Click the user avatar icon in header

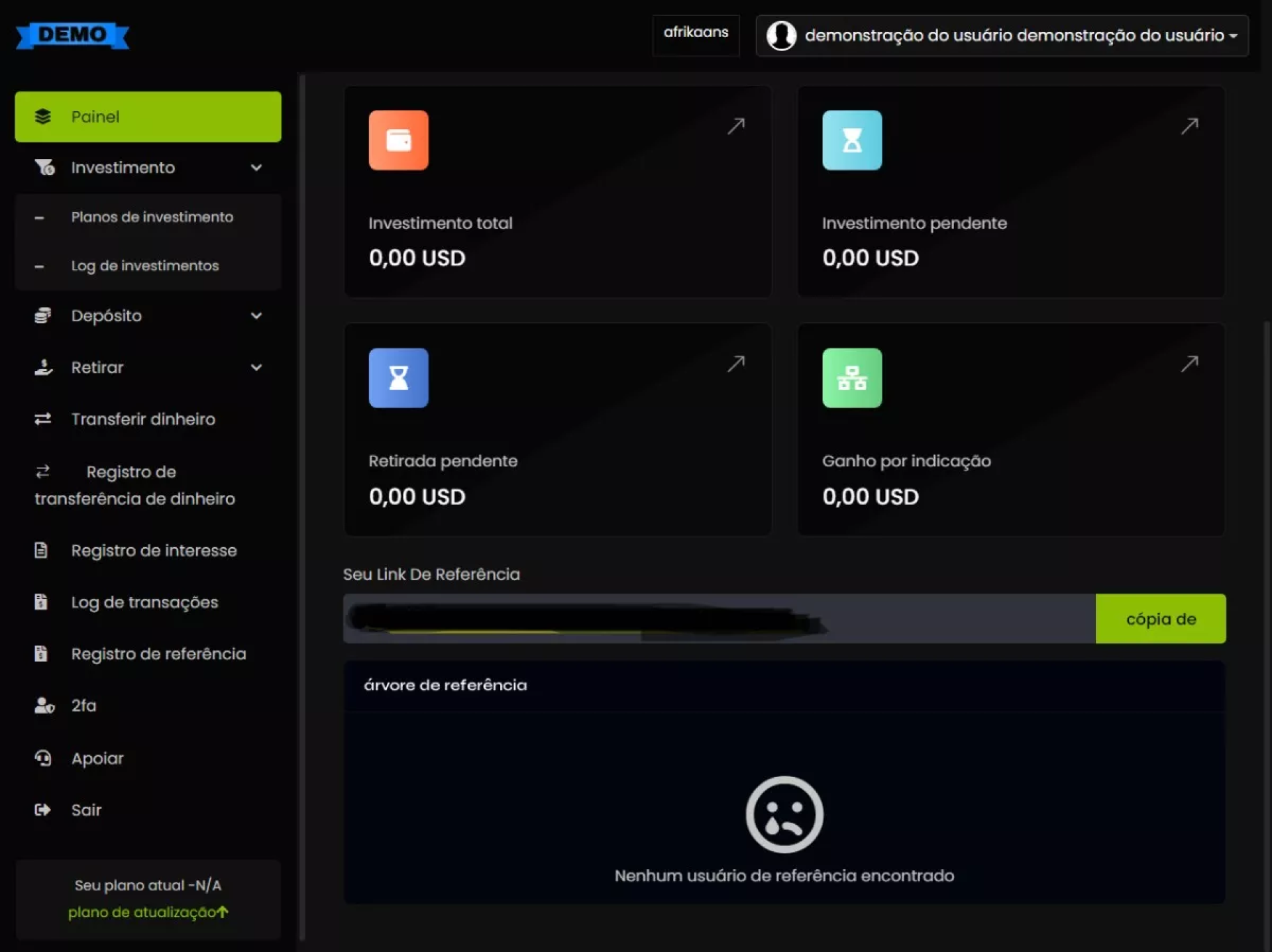[x=781, y=35]
